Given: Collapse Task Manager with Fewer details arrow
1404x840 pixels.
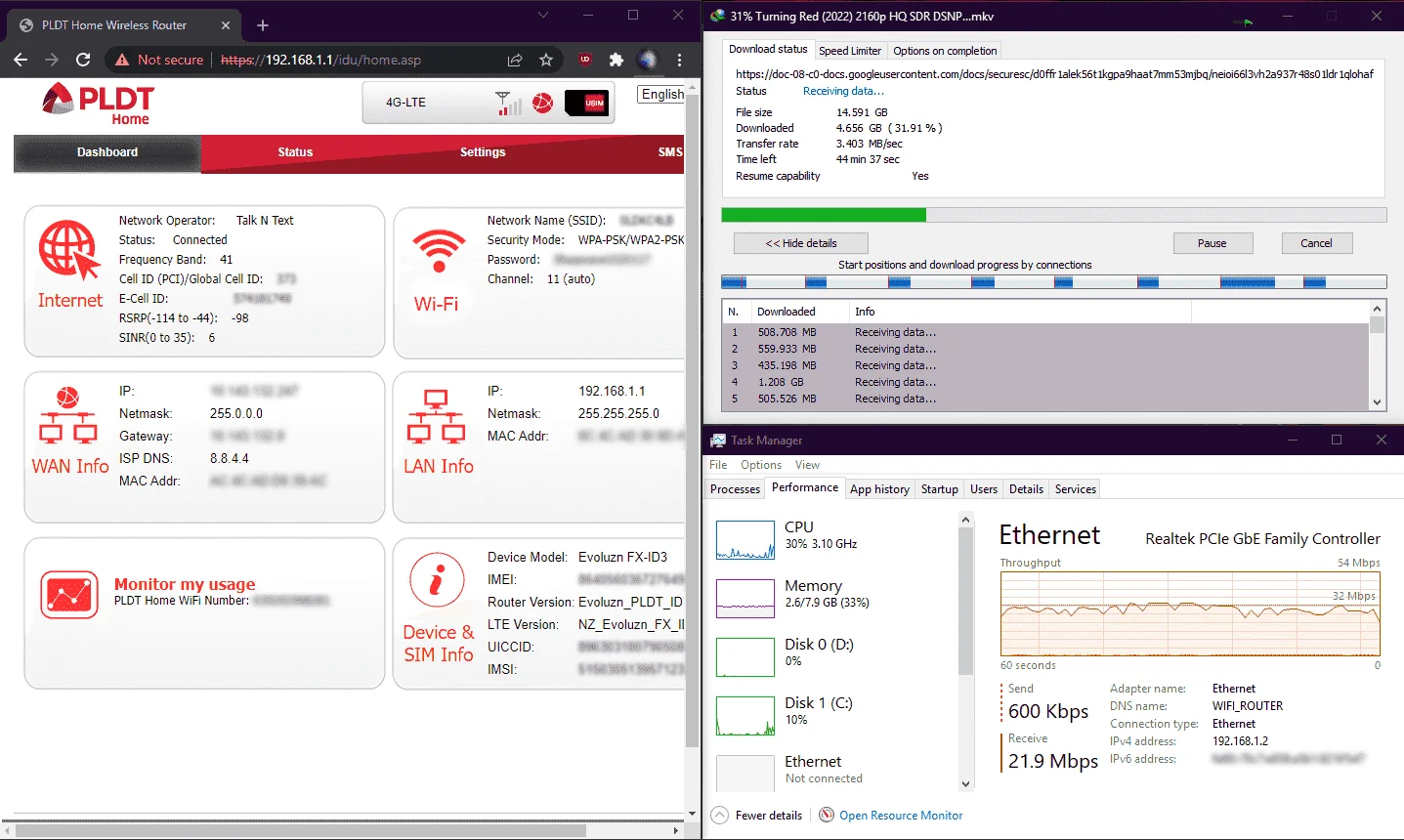Looking at the screenshot, I should tap(720, 815).
